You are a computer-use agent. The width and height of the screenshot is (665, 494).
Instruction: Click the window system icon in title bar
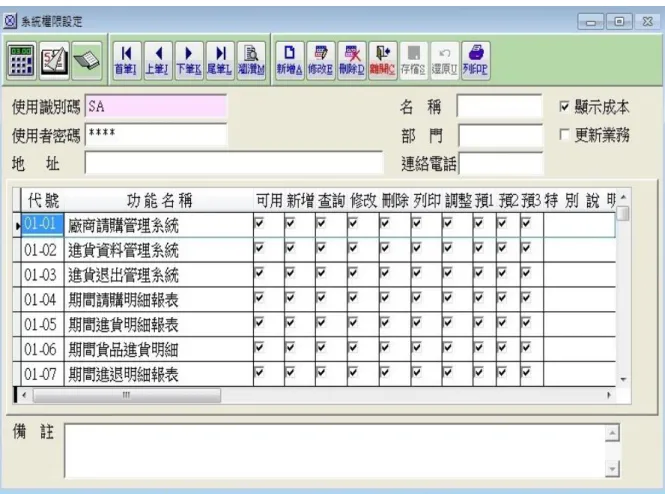[10, 21]
